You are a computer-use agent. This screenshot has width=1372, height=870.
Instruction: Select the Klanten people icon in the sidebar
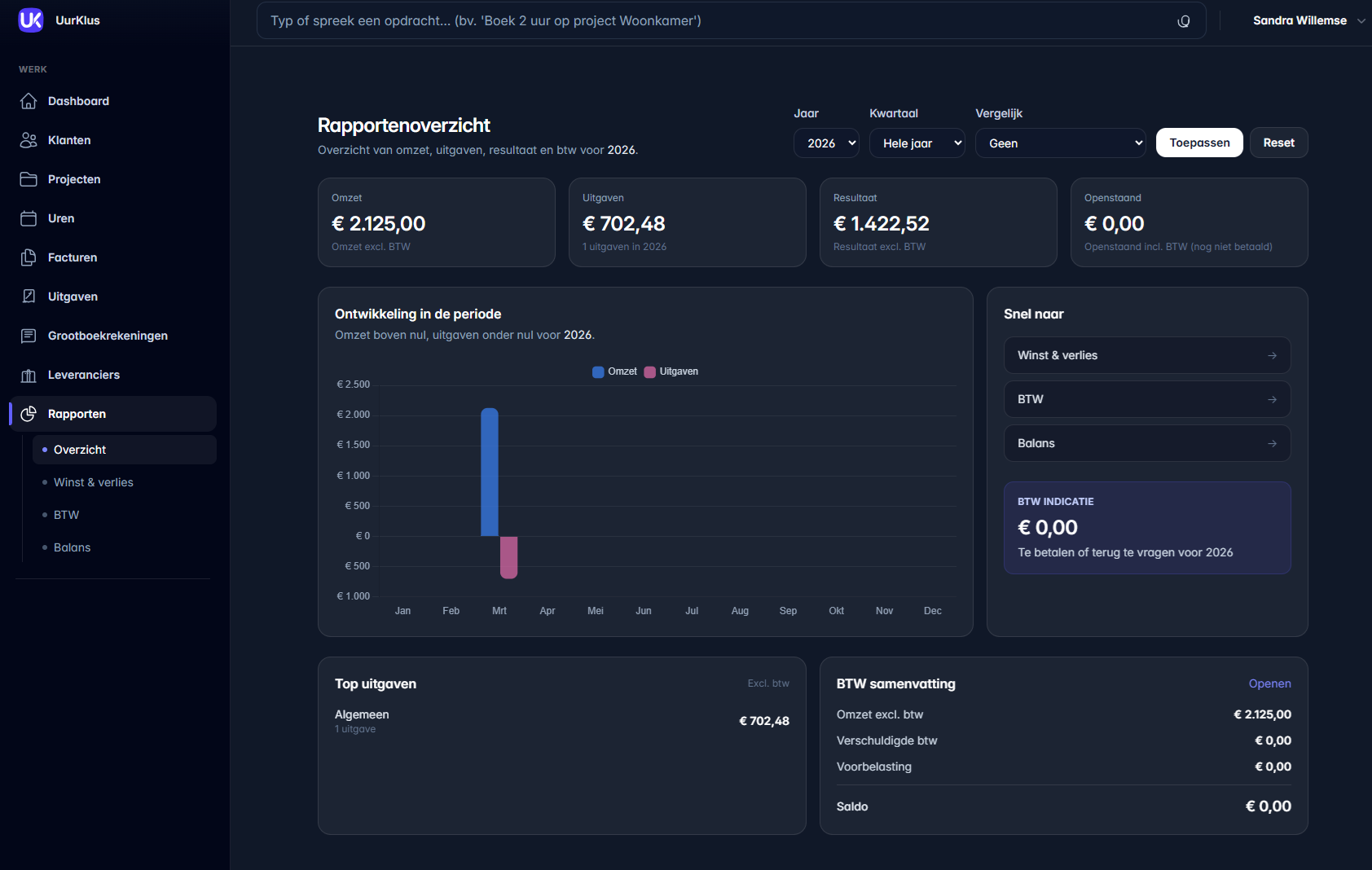(x=29, y=139)
